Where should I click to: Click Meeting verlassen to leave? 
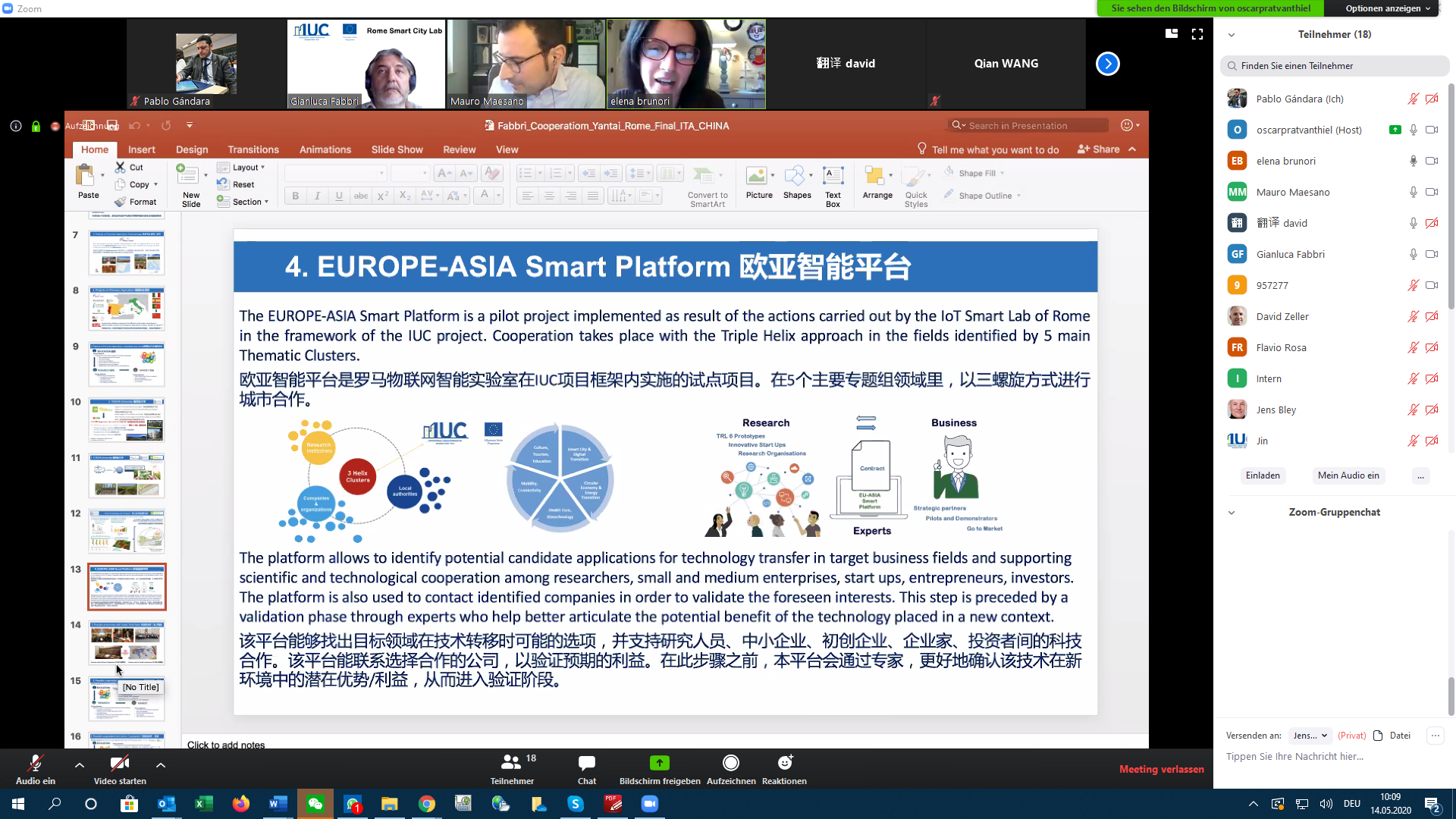point(1161,769)
